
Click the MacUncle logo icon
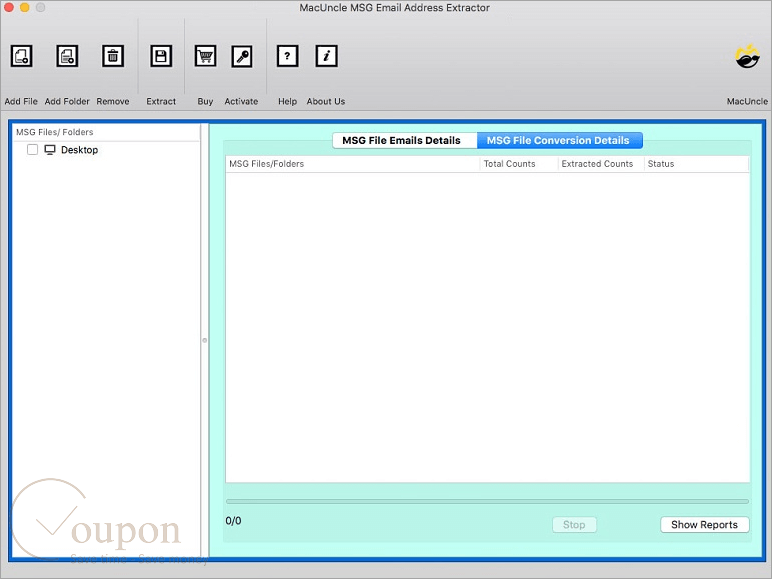tap(747, 57)
